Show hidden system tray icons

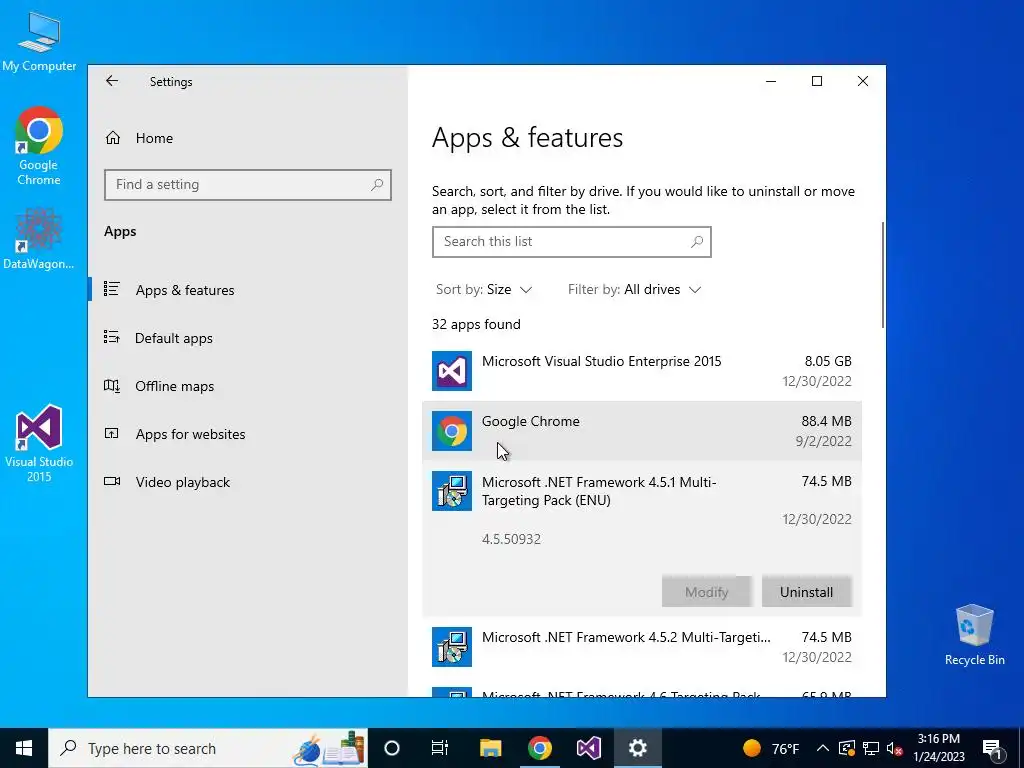click(823, 748)
